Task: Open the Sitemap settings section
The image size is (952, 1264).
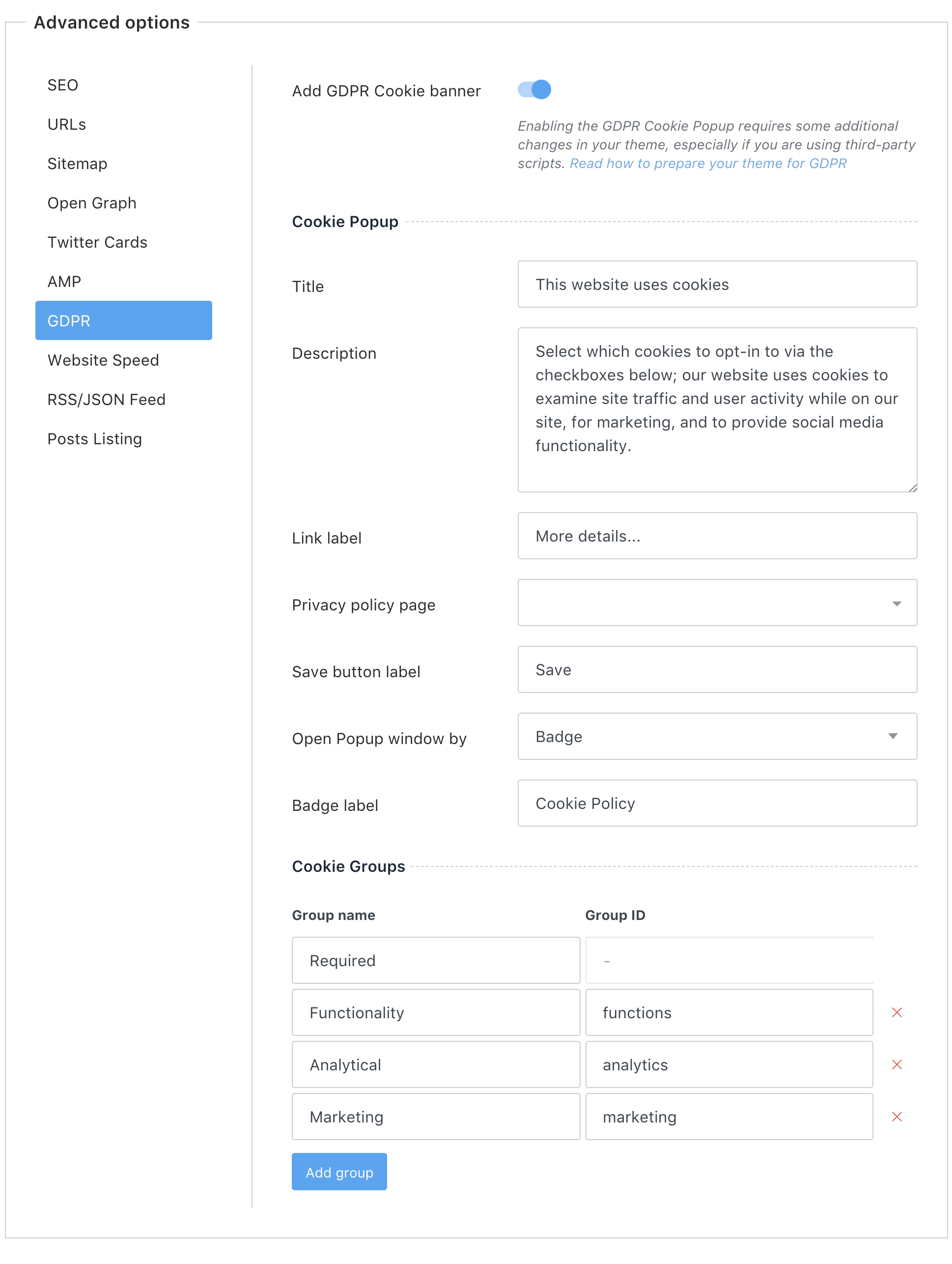Action: [77, 164]
